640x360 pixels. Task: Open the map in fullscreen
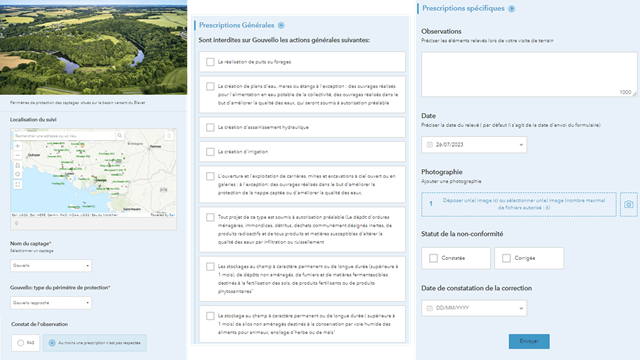[x=18, y=184]
